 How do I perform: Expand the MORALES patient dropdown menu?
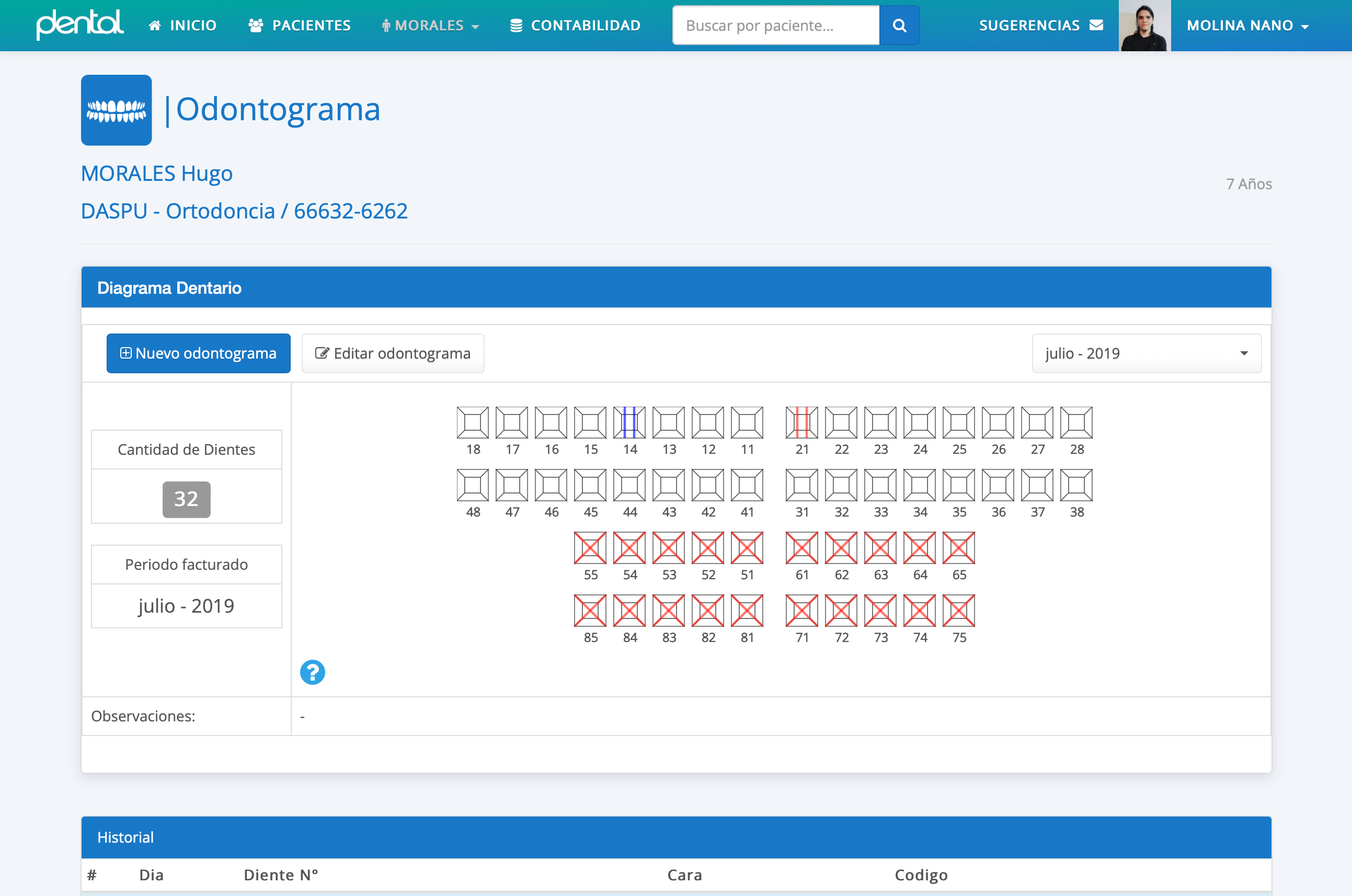point(430,25)
